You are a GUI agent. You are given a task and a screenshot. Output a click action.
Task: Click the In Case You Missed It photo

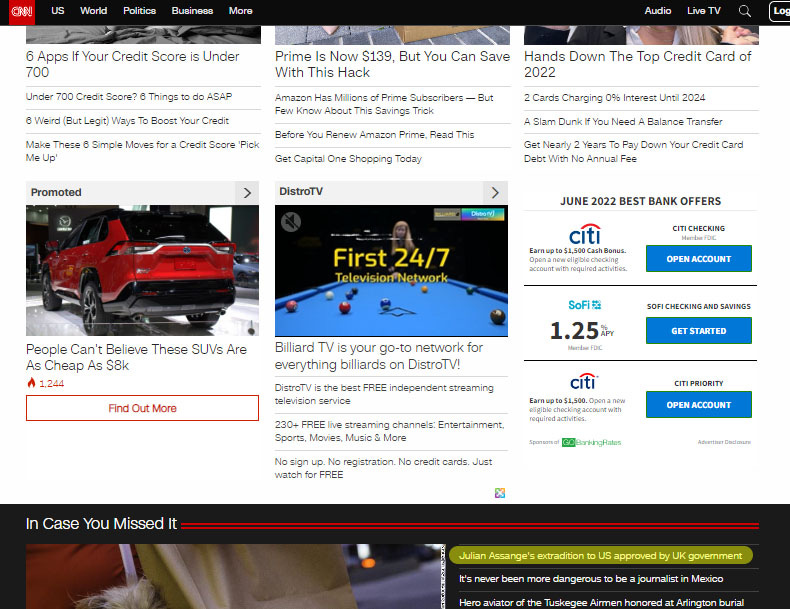pyautogui.click(x=236, y=576)
